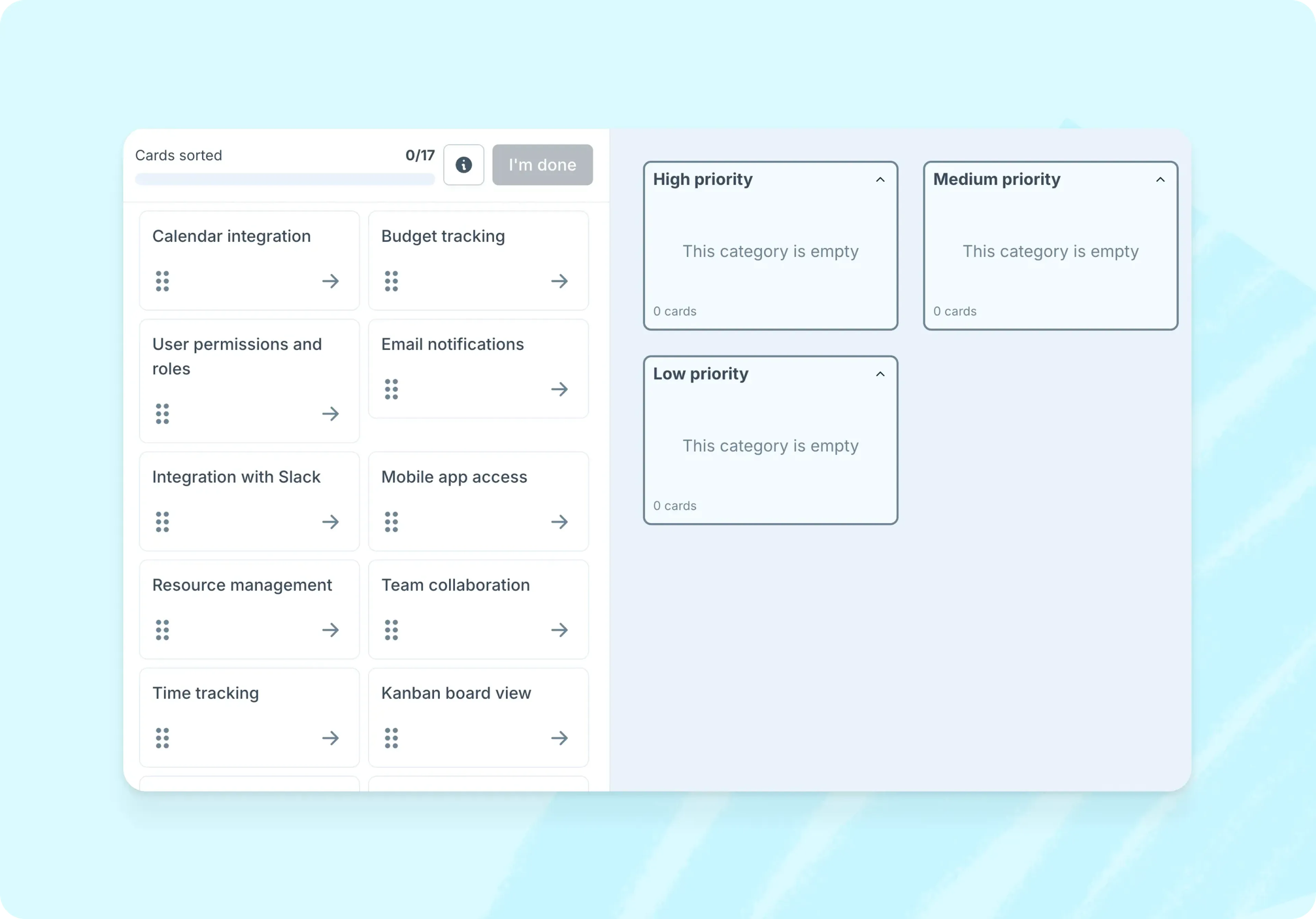This screenshot has width=1316, height=919.
Task: Click the info icon button
Action: (x=463, y=165)
